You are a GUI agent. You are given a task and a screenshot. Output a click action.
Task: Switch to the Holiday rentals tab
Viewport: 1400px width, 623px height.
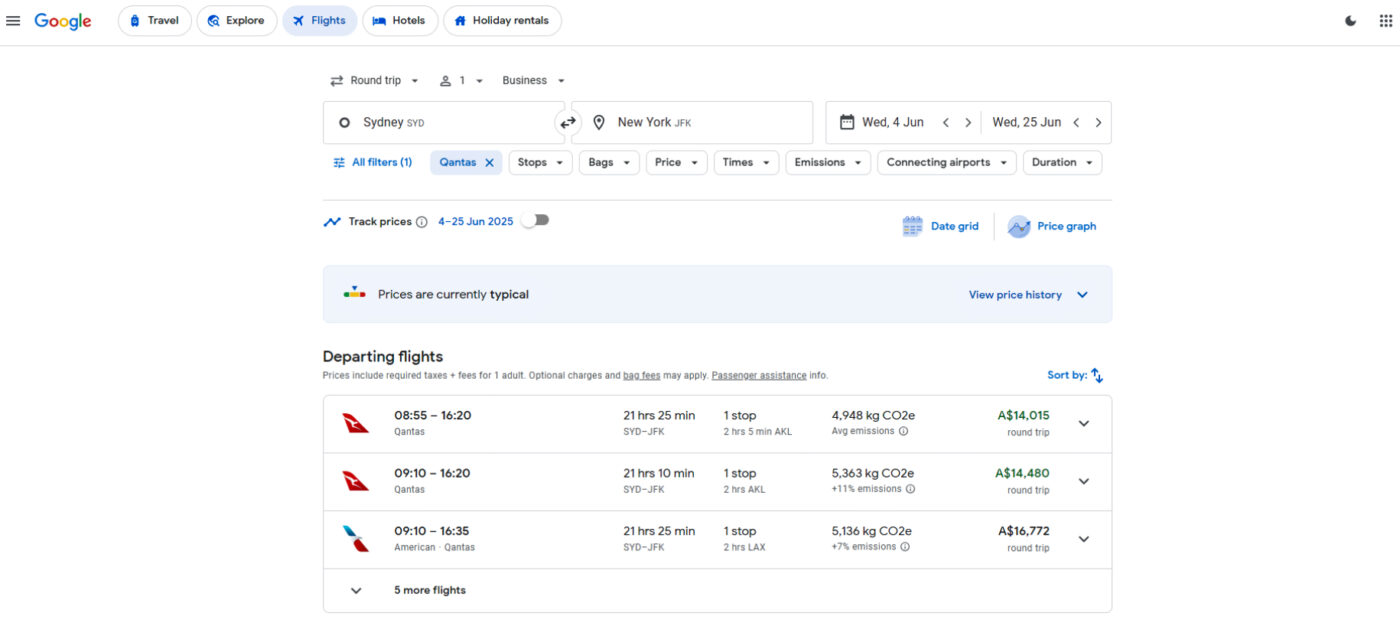[502, 21]
